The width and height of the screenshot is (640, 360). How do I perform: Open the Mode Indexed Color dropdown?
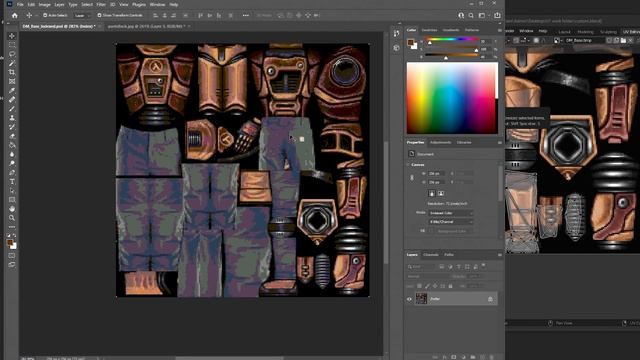click(x=451, y=213)
